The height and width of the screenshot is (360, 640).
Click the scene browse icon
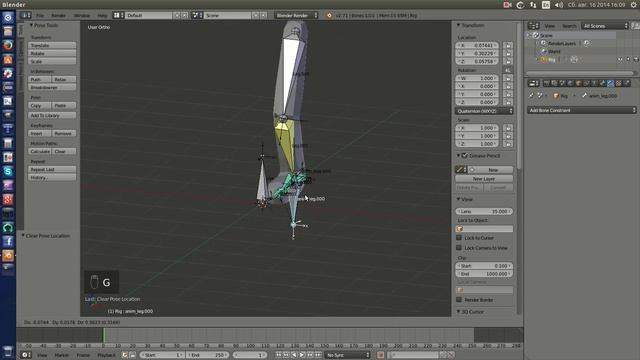pyautogui.click(x=197, y=15)
